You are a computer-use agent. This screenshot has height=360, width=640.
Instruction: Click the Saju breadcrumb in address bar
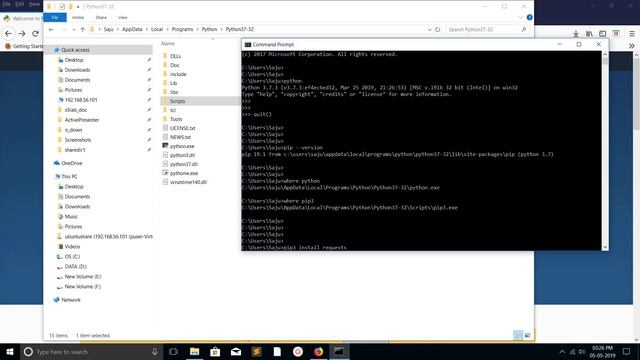108,29
